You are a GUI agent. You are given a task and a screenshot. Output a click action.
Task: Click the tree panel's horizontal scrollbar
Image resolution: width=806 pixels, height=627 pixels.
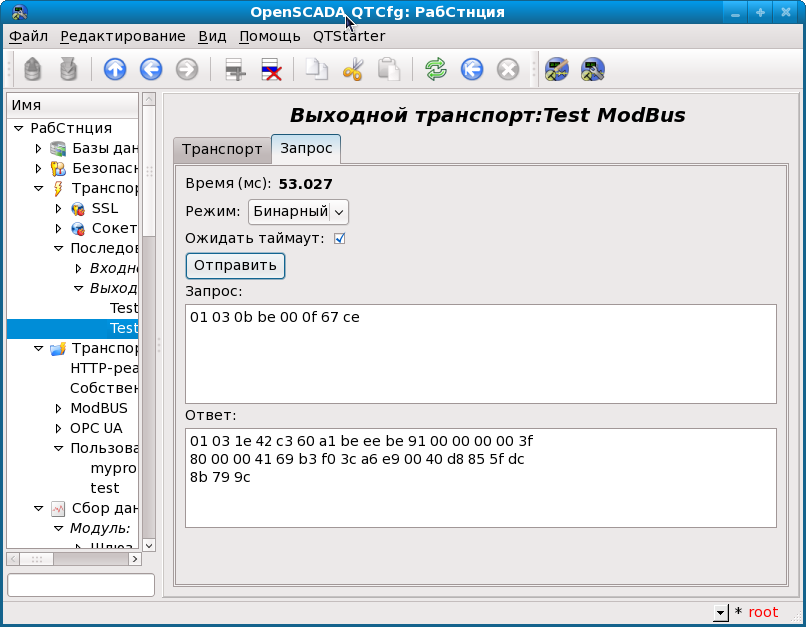point(75,559)
